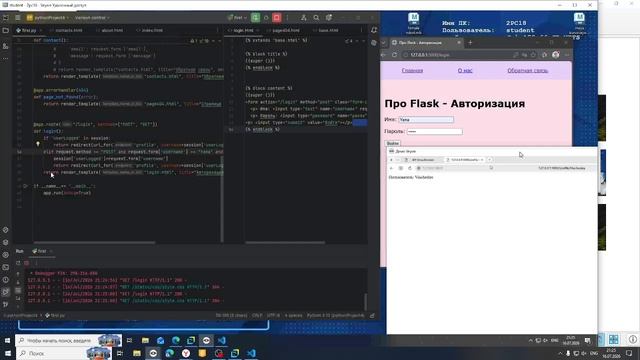Open the Project tool window folder icon
Image resolution: width=640 pixels, height=360 pixels.
(x=5, y=31)
